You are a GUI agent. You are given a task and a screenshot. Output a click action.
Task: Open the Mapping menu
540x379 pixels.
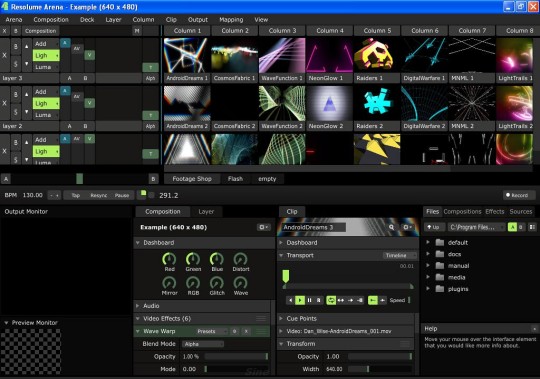231,20
